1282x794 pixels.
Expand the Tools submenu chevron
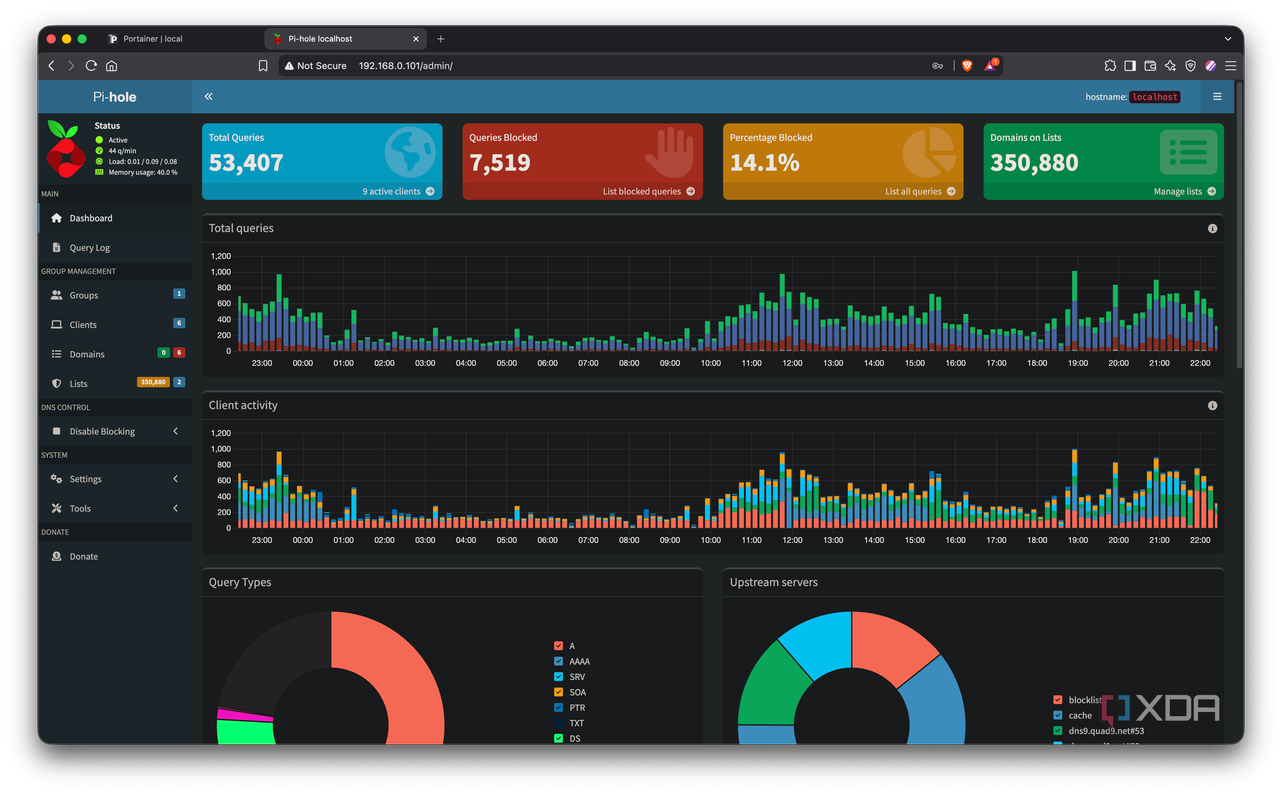click(x=176, y=509)
